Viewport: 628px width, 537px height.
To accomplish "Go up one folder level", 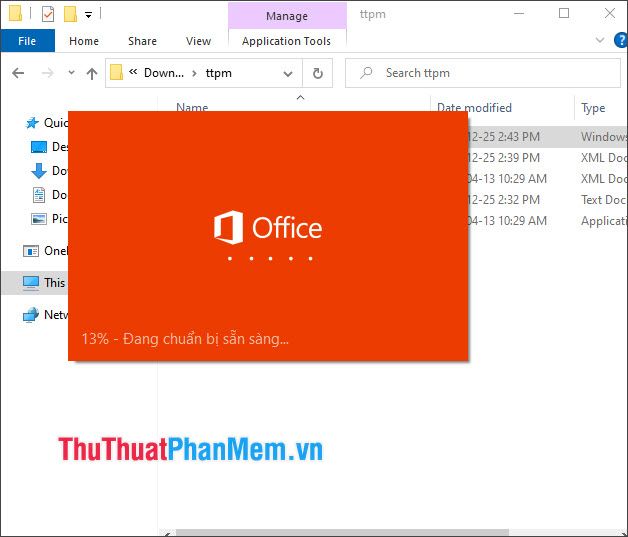I will point(92,73).
